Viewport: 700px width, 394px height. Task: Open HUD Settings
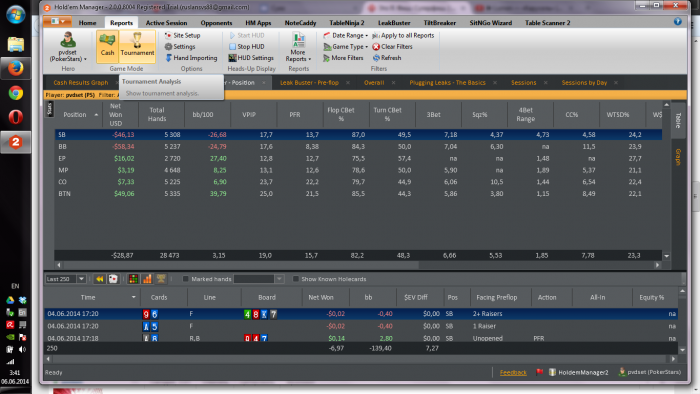(x=251, y=58)
